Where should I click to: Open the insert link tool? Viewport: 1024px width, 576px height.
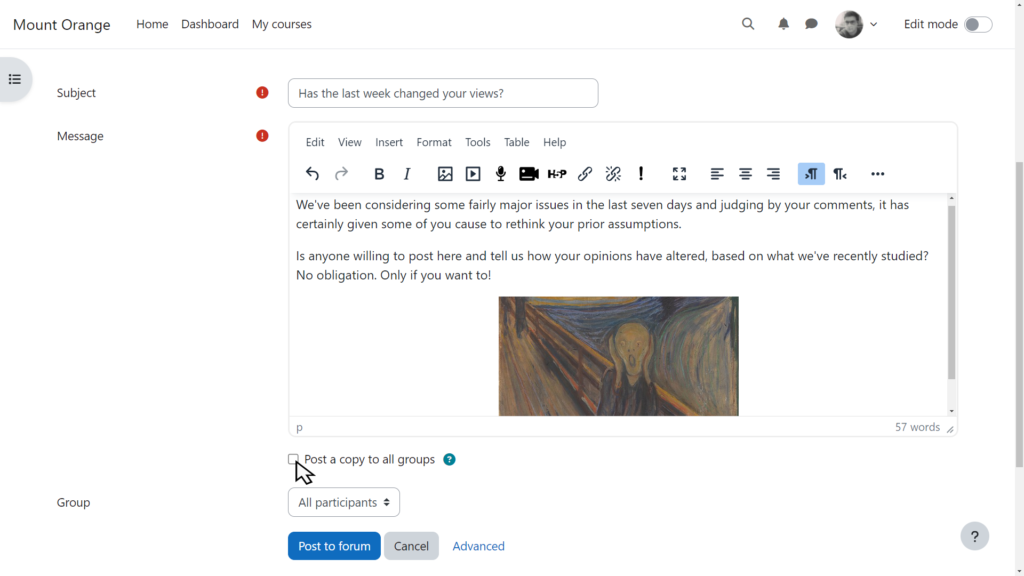(x=585, y=174)
